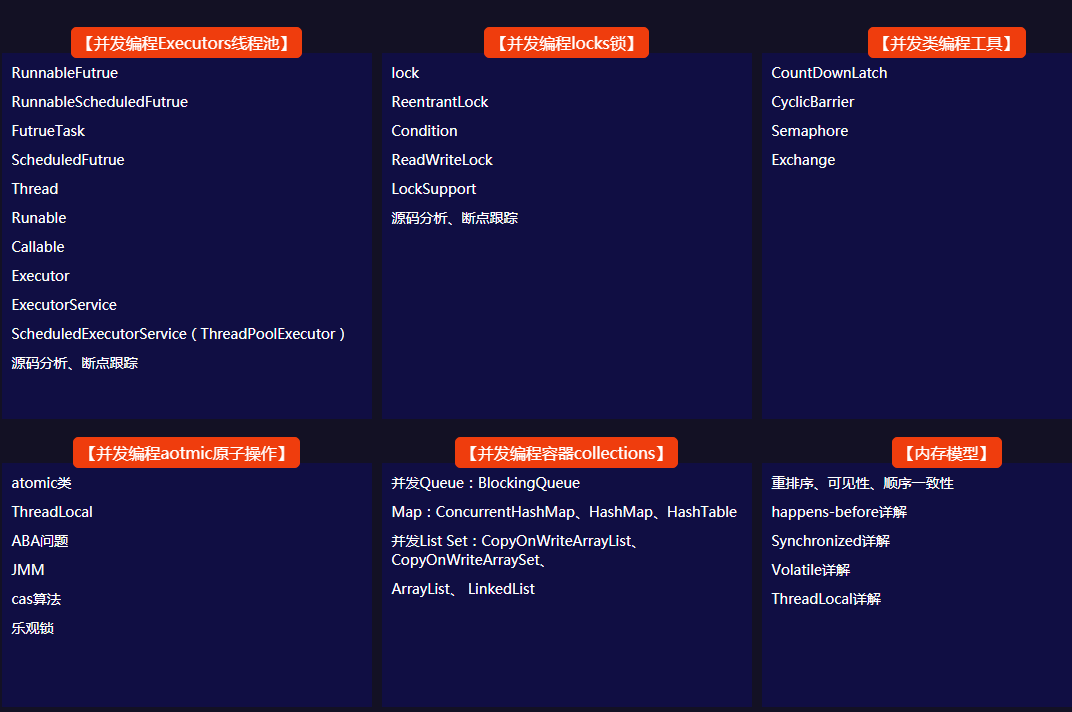Click ScheduledExecutorService (ThreadPoolExecutor) item
The height and width of the screenshot is (712, 1072).
pyautogui.click(x=178, y=334)
